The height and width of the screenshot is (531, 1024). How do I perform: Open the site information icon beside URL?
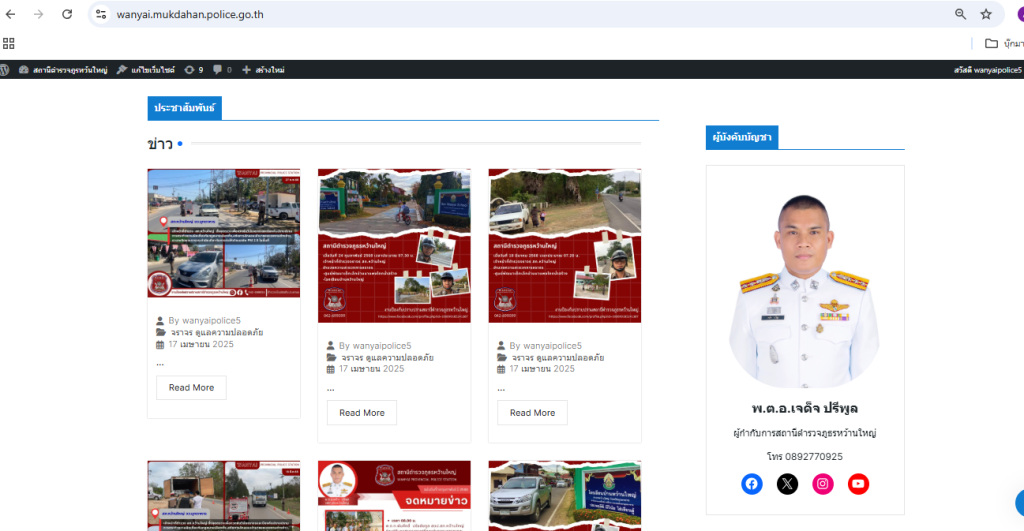[x=101, y=14]
